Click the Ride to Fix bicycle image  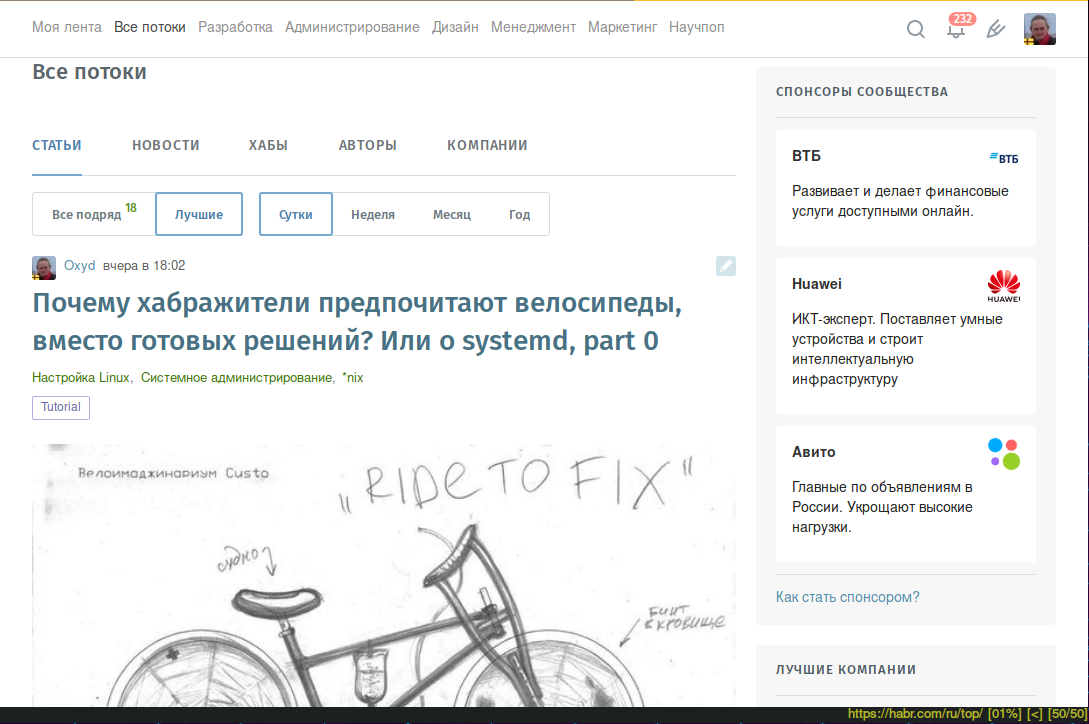383,575
